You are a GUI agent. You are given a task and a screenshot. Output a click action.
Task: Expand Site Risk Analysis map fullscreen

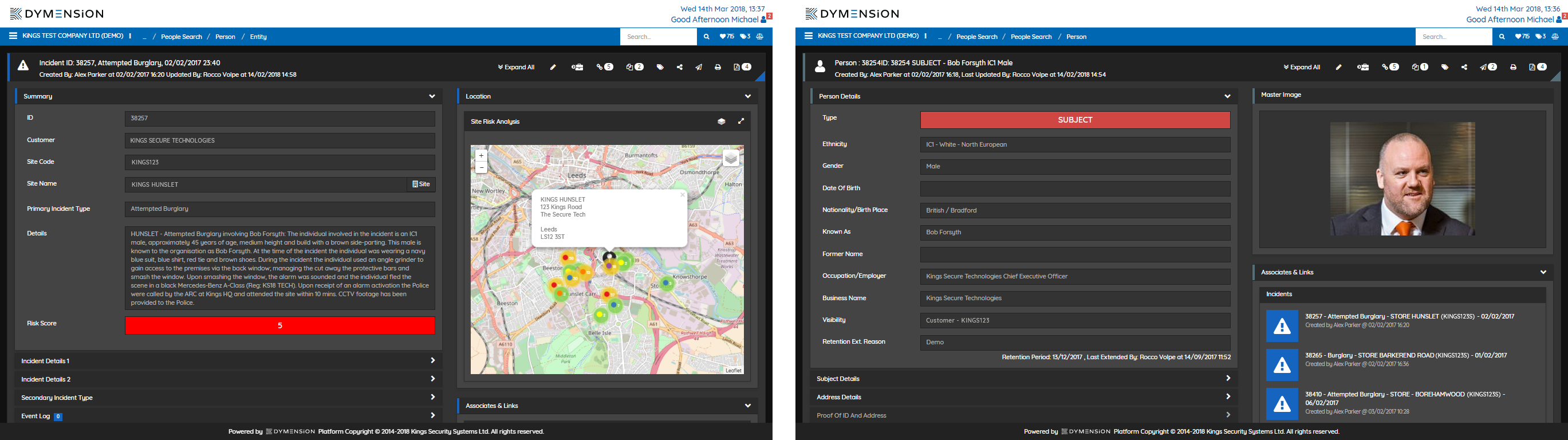point(741,121)
